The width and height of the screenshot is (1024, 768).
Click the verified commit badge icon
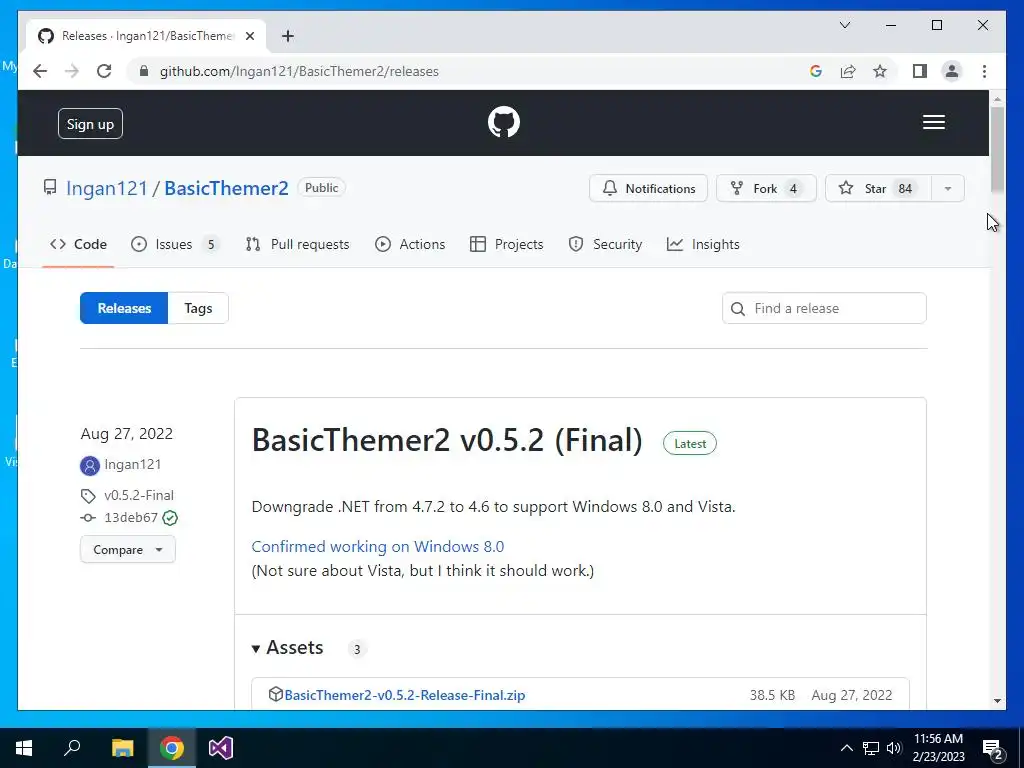click(x=170, y=518)
